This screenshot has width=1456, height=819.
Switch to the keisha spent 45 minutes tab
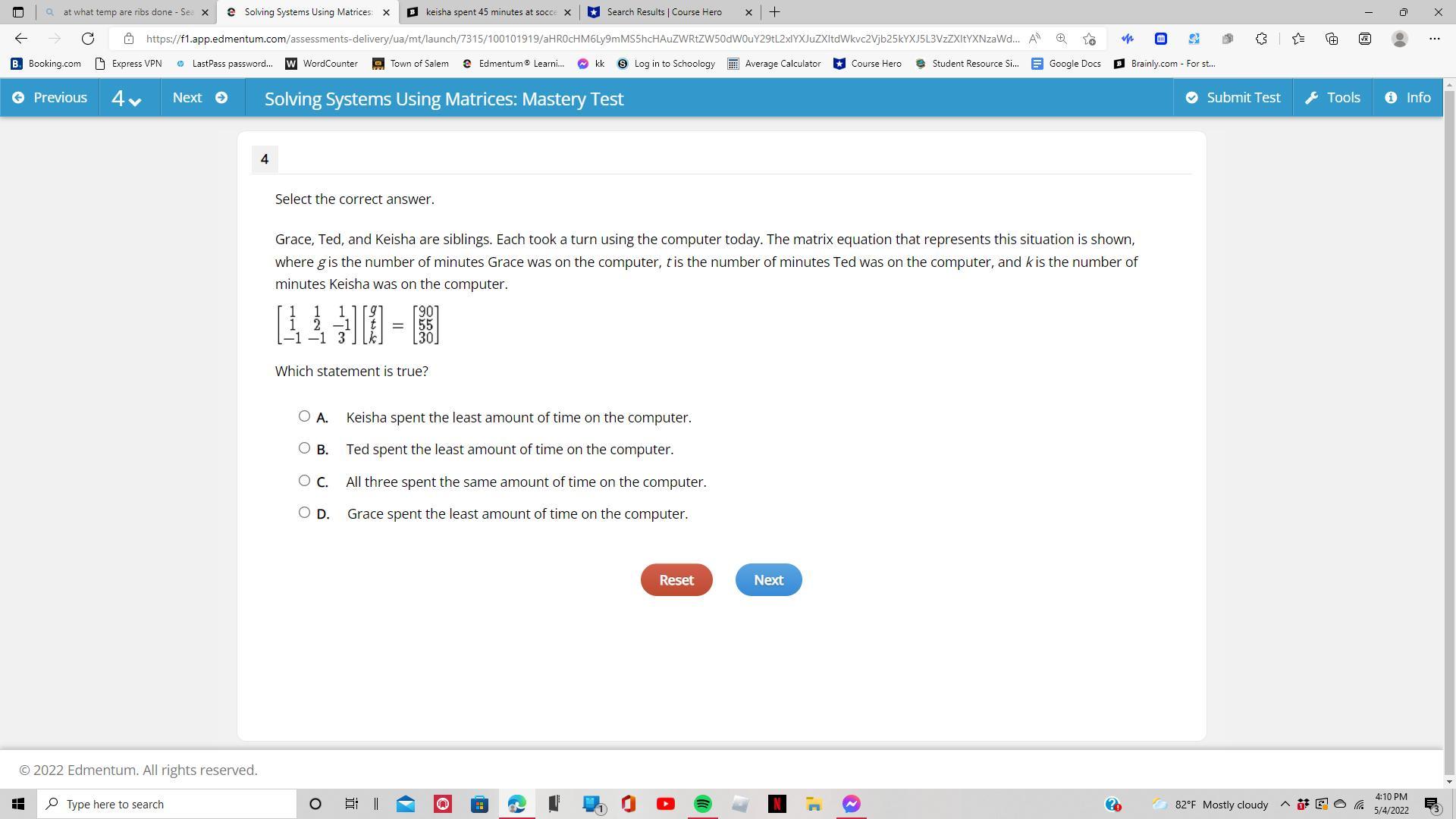(490, 12)
